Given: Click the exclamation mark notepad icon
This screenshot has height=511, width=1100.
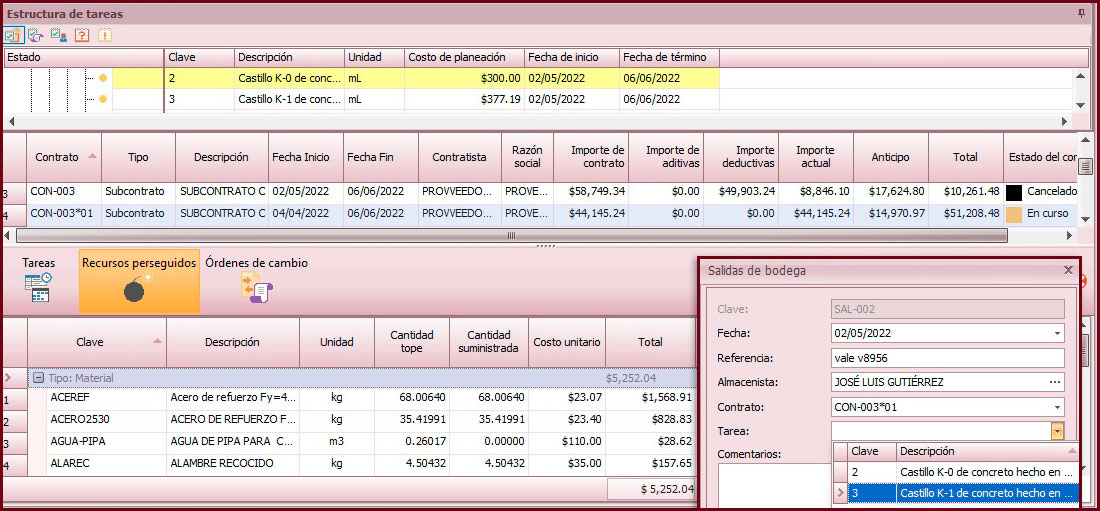Looking at the screenshot, I should click(105, 34).
